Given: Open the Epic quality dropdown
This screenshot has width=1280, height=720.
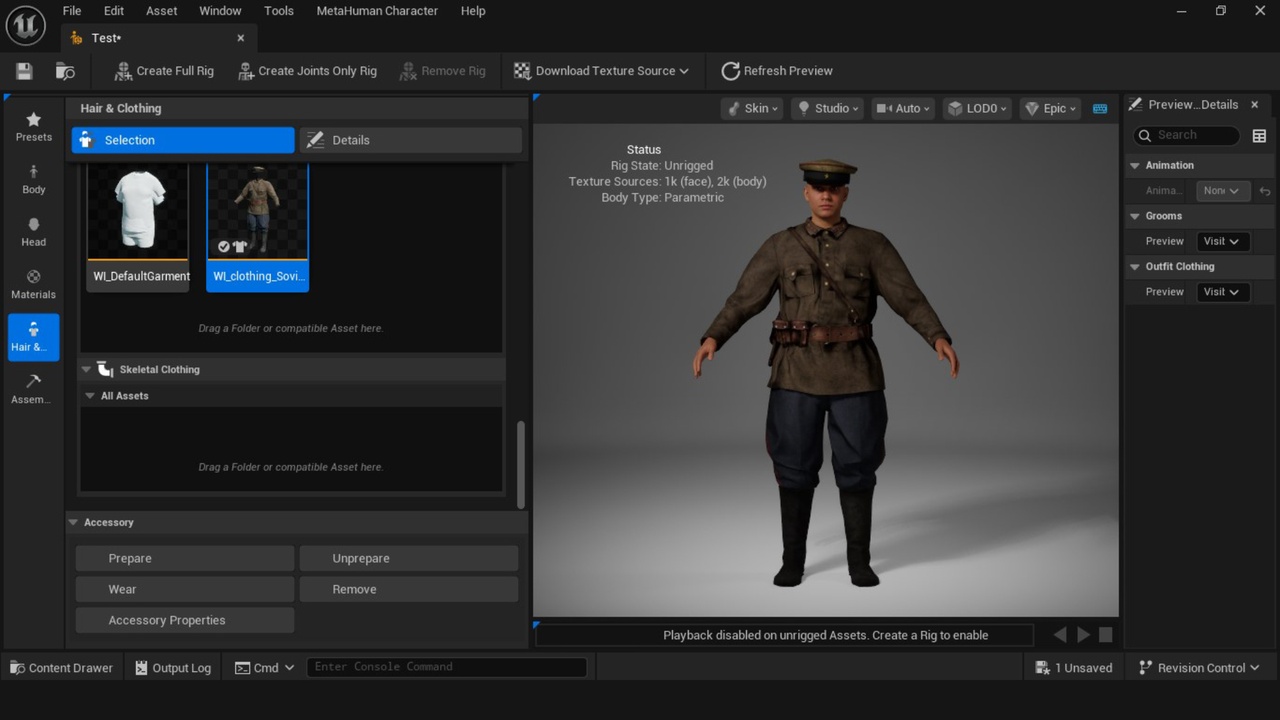Looking at the screenshot, I should click(x=1050, y=108).
